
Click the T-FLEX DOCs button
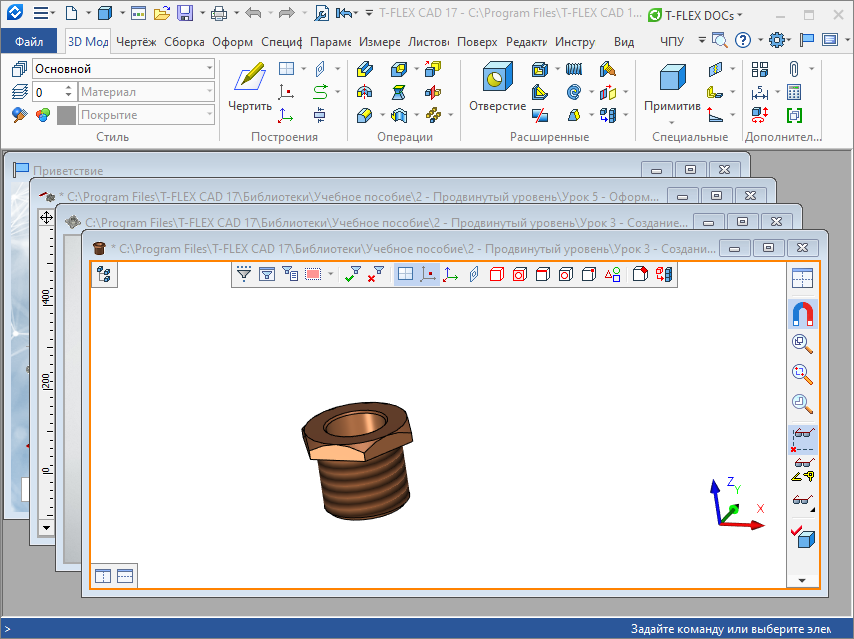tap(693, 15)
